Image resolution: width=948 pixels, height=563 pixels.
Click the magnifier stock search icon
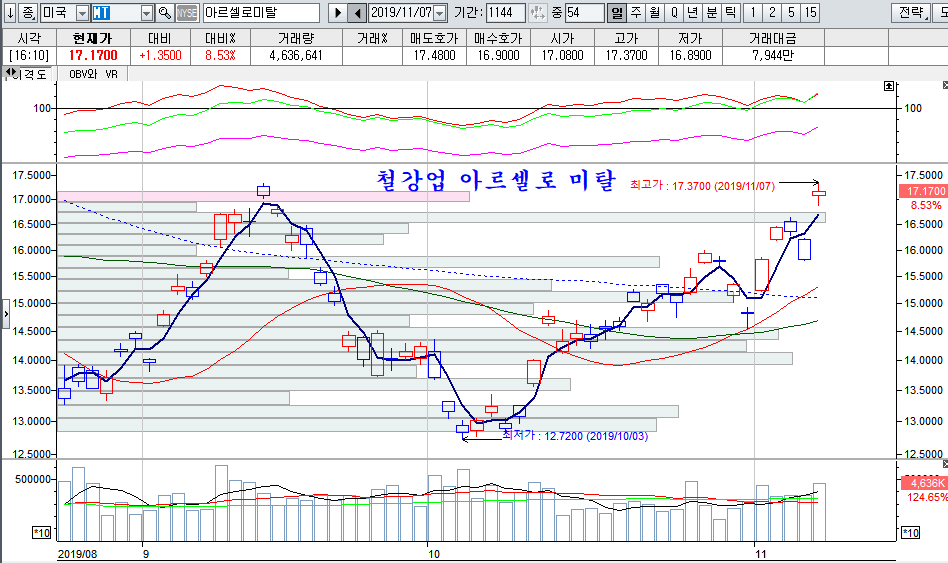(164, 13)
